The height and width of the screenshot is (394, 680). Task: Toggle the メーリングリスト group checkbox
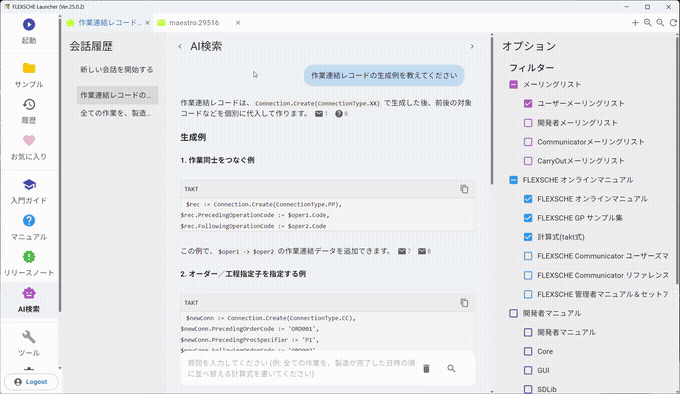tap(513, 85)
